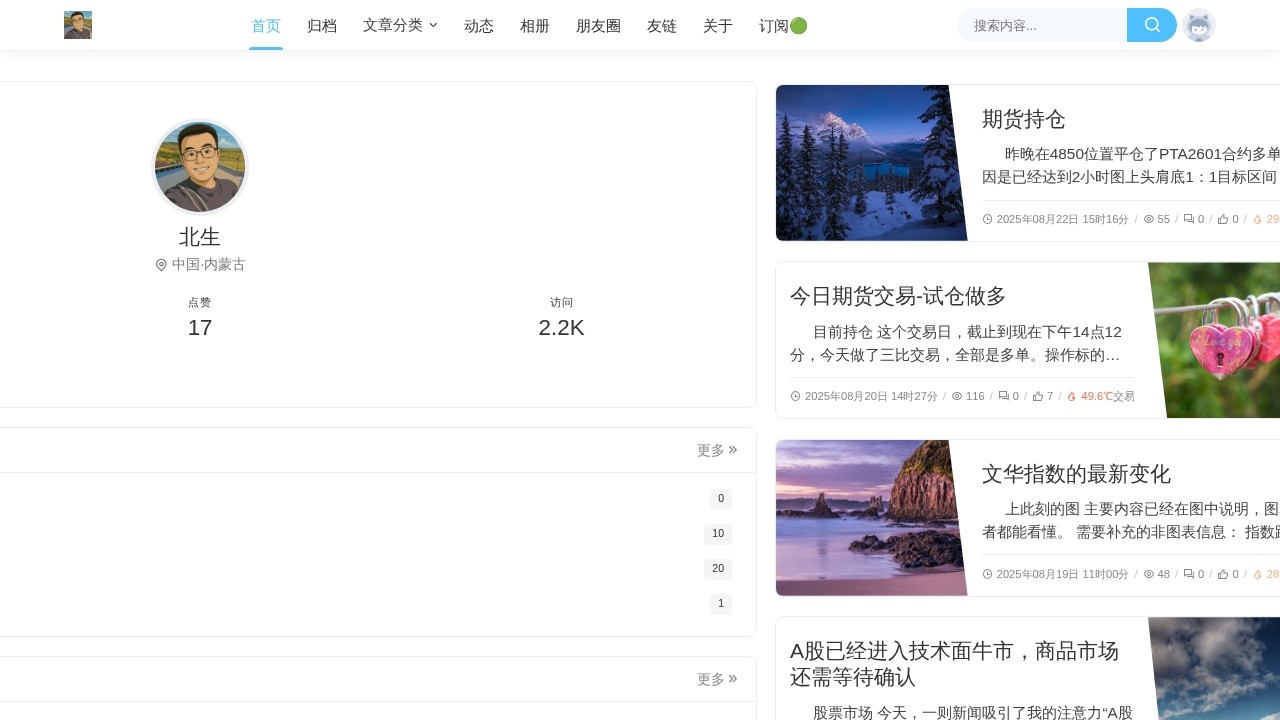Click the site logo in header

click(78, 25)
